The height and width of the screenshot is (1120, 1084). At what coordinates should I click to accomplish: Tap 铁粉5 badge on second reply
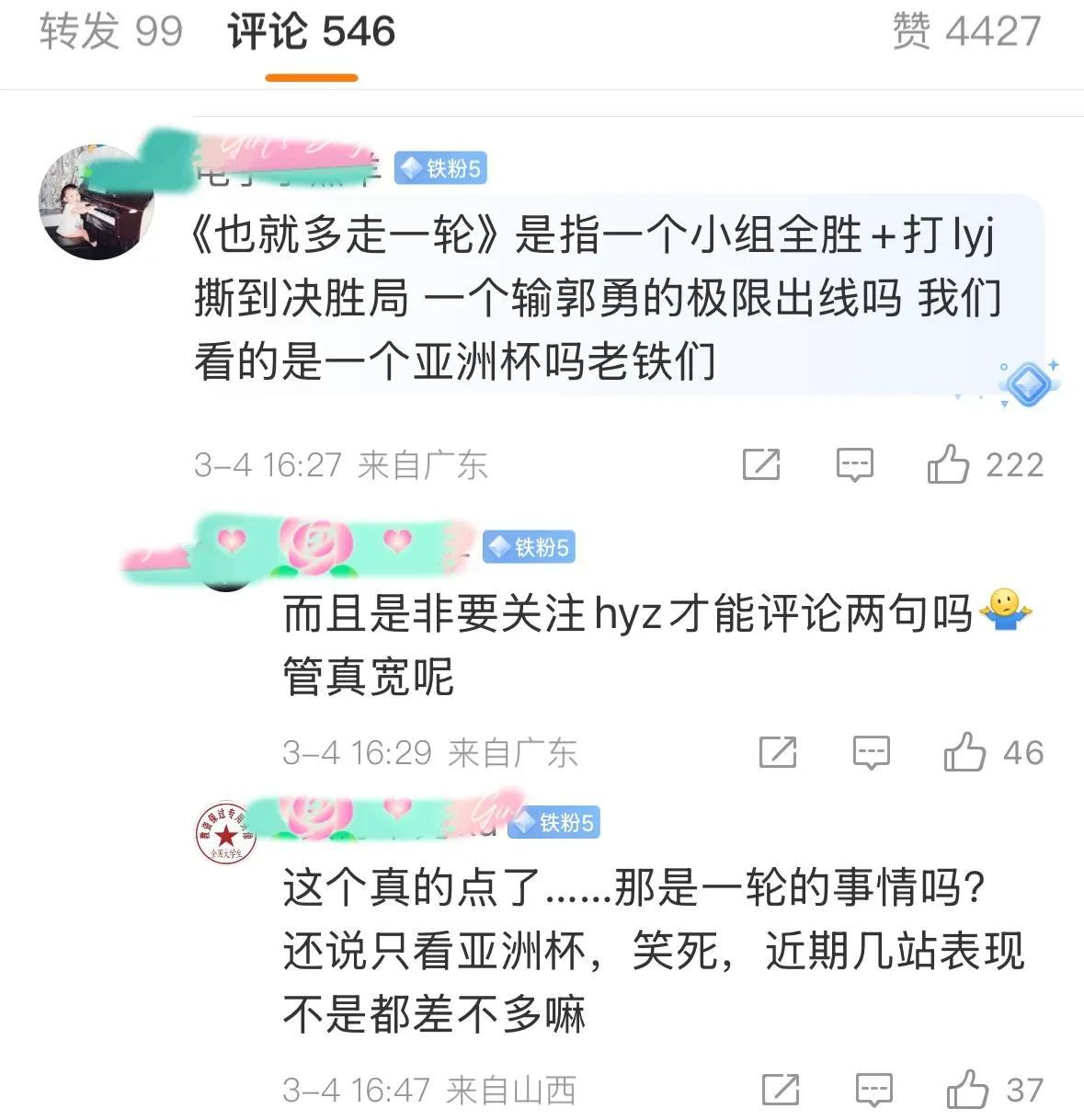[x=529, y=548]
